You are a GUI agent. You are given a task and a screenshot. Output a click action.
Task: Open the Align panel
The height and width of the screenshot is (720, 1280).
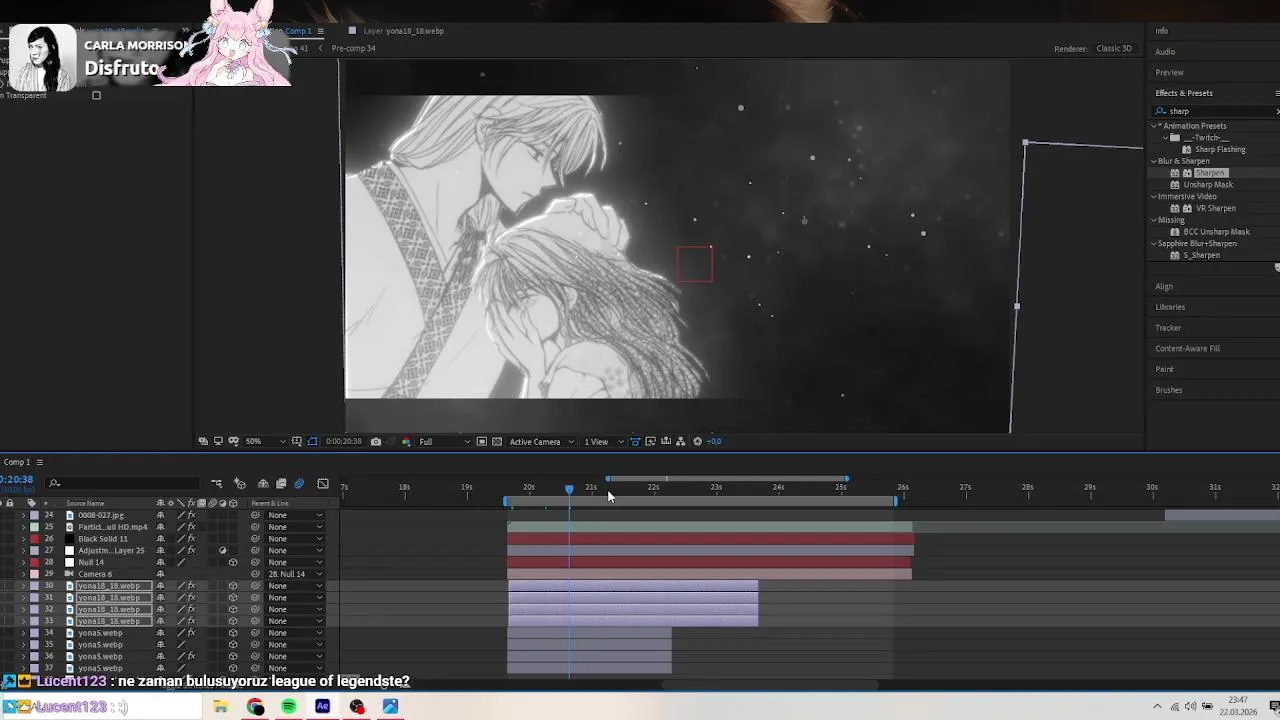click(x=1164, y=286)
